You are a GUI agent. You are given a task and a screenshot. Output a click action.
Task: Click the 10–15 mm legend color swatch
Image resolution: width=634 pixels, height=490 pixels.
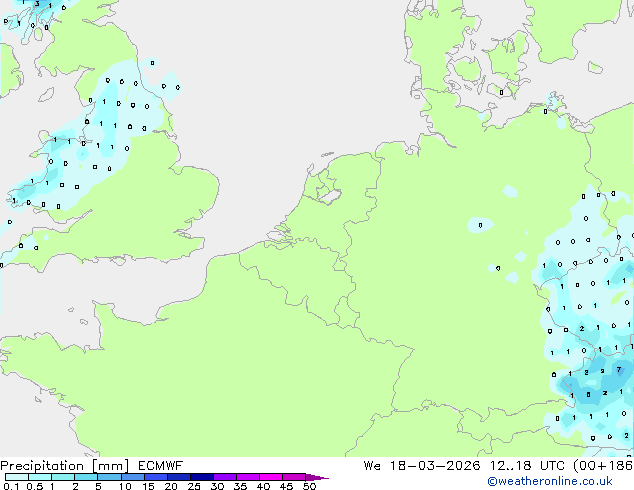click(132, 477)
